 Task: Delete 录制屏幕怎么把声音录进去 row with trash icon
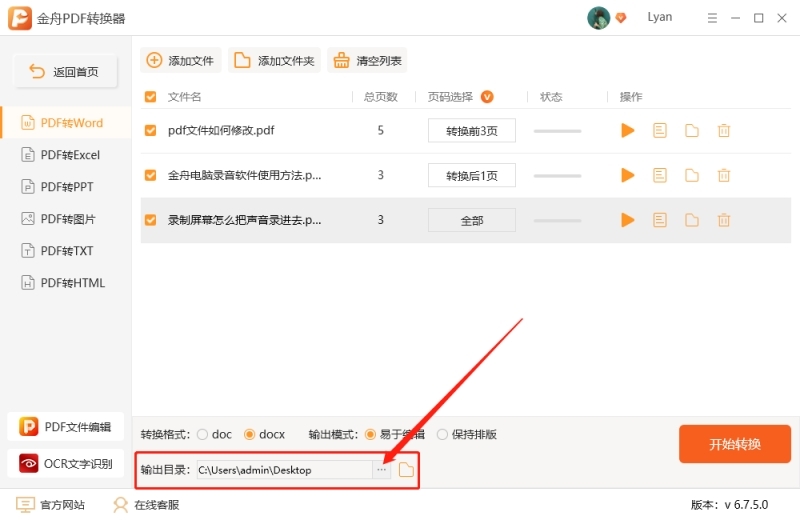[x=724, y=220]
